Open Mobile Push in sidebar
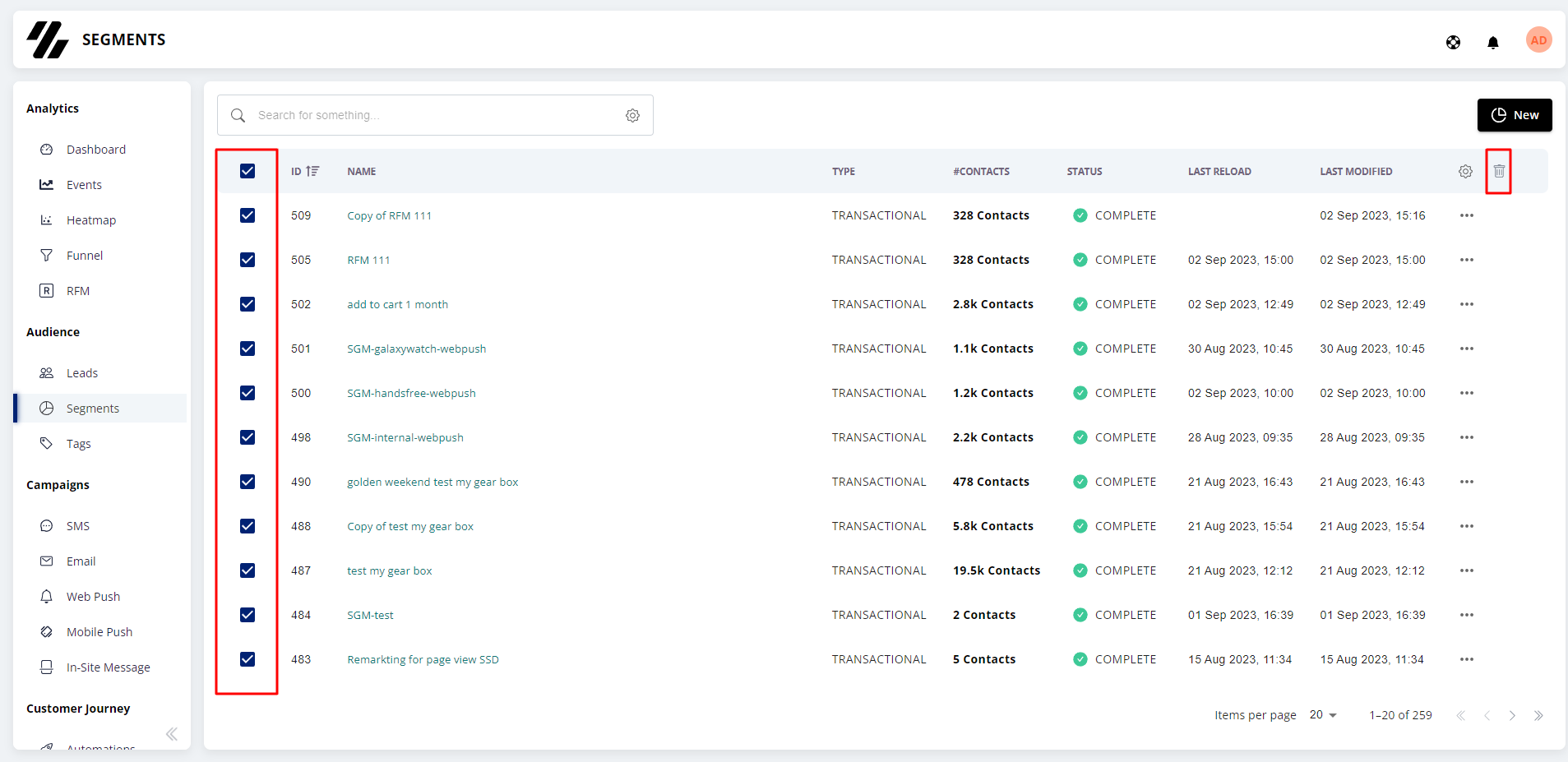 tap(99, 632)
